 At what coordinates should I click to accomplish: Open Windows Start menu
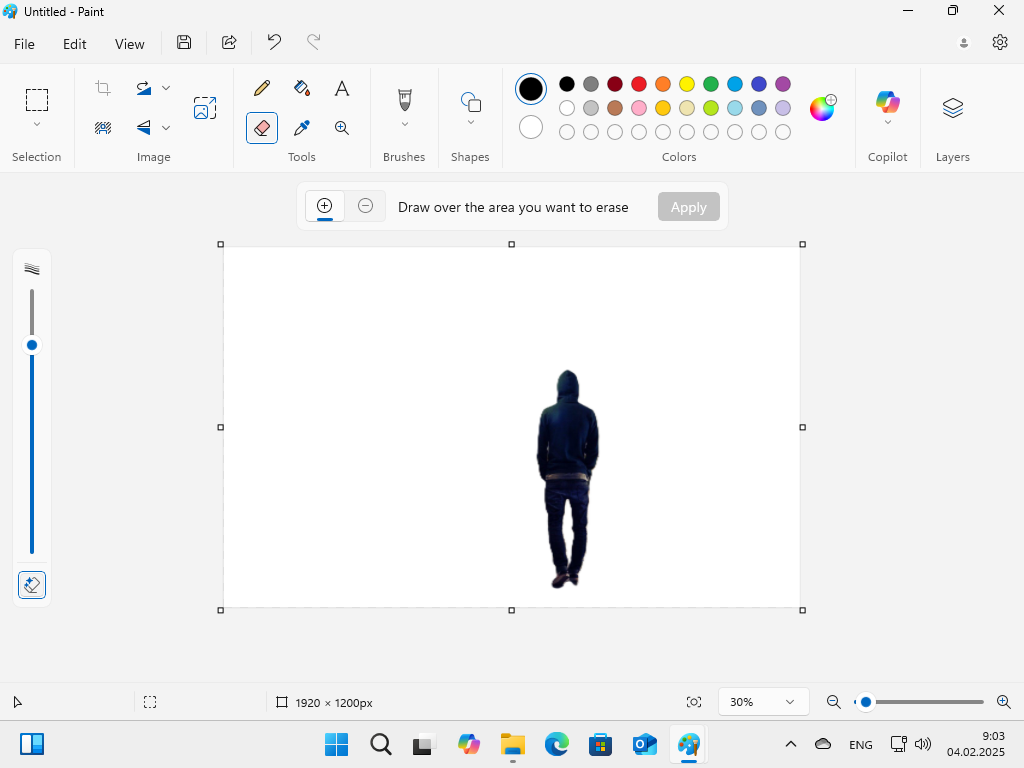coord(336,744)
